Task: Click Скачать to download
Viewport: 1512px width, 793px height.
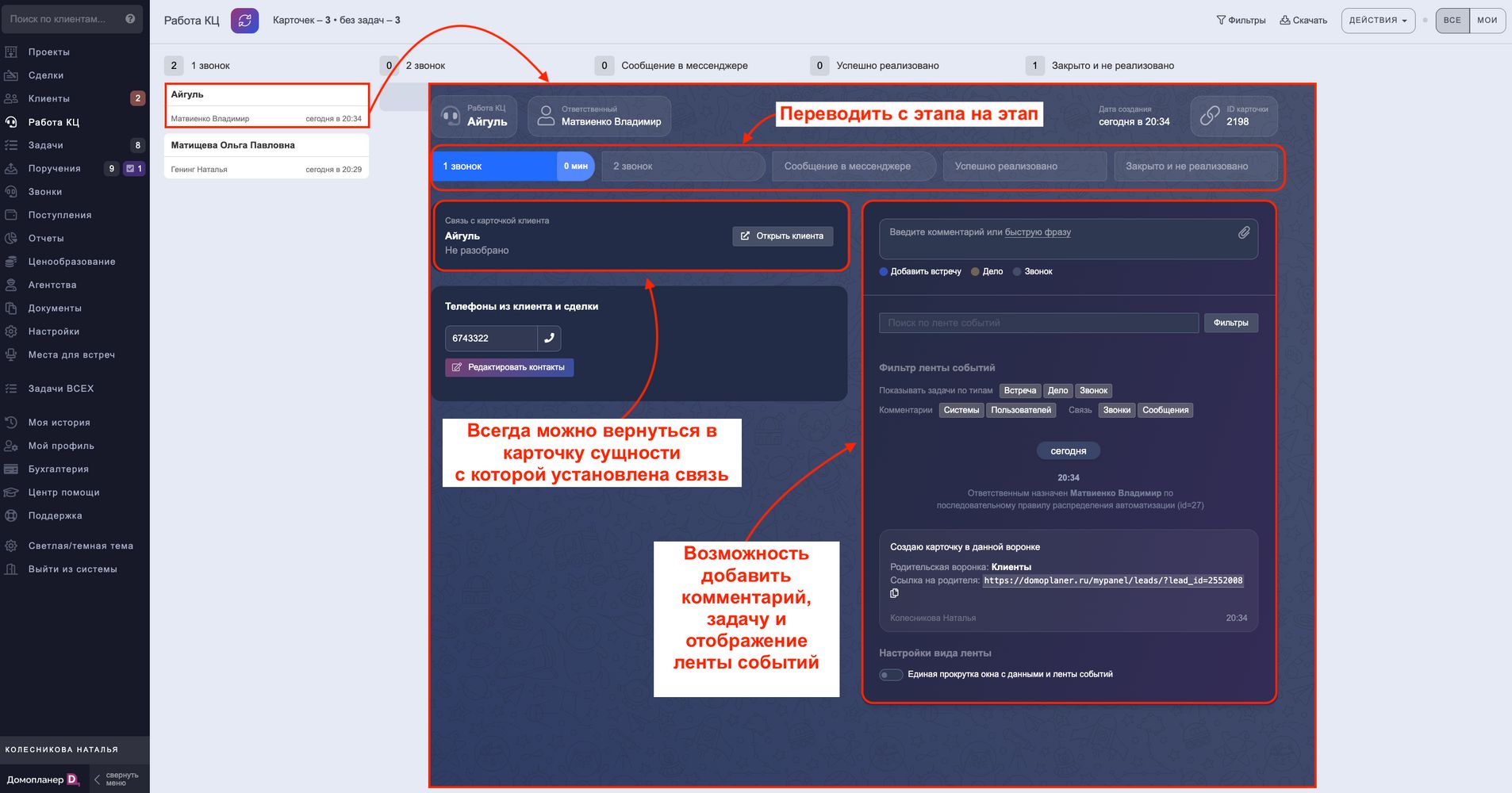Action: (x=1303, y=21)
